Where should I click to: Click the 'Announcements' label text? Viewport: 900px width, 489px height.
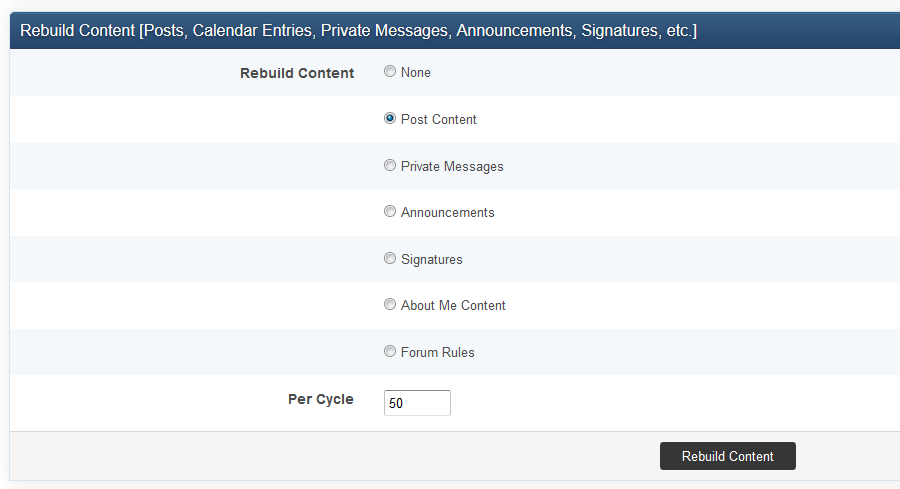point(448,213)
